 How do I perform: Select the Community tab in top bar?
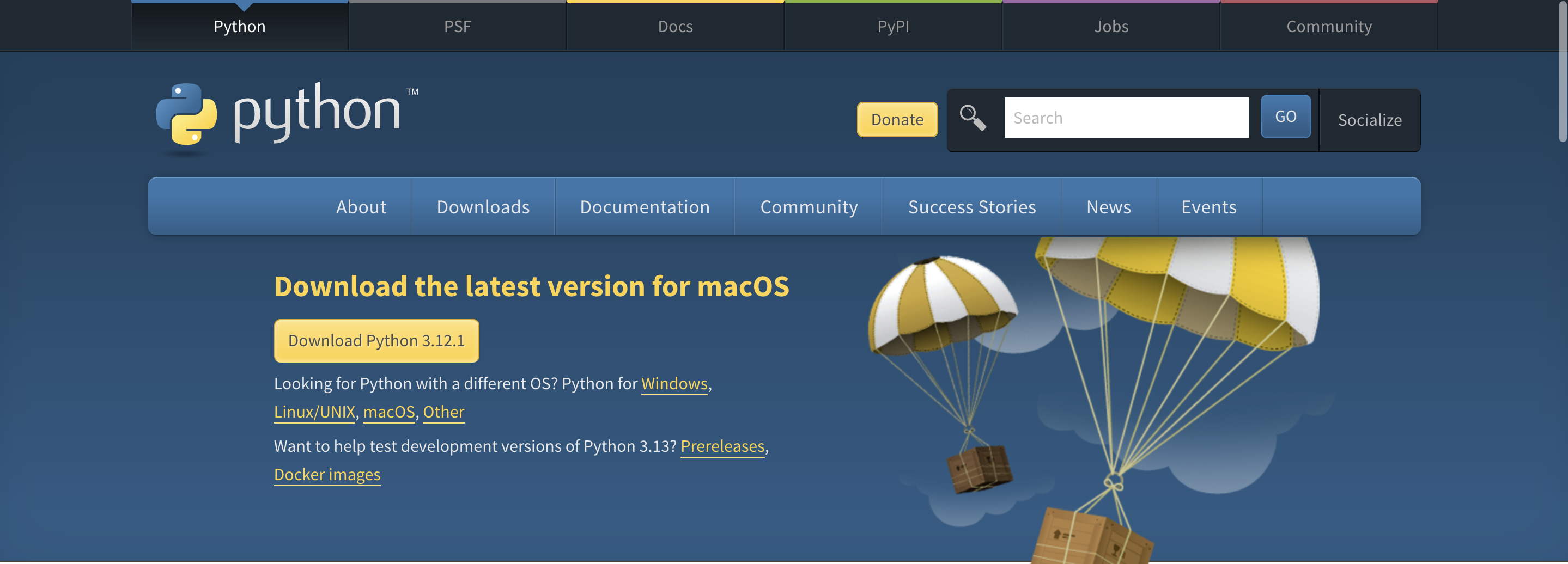click(1329, 26)
